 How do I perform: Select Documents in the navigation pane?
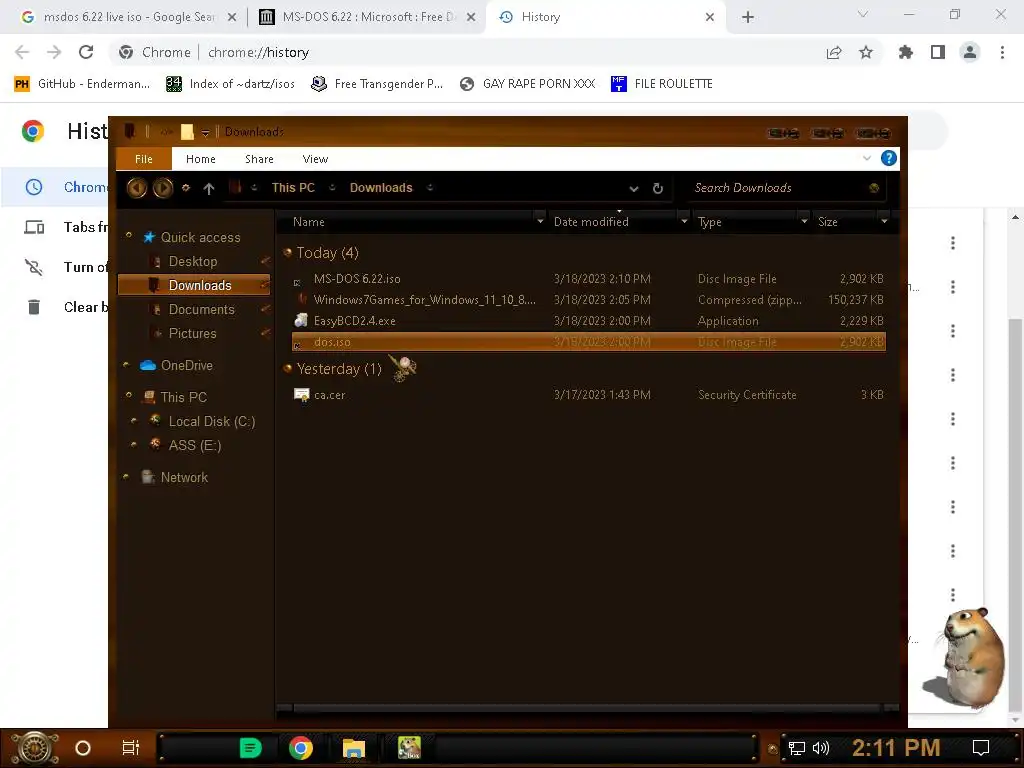pos(201,310)
